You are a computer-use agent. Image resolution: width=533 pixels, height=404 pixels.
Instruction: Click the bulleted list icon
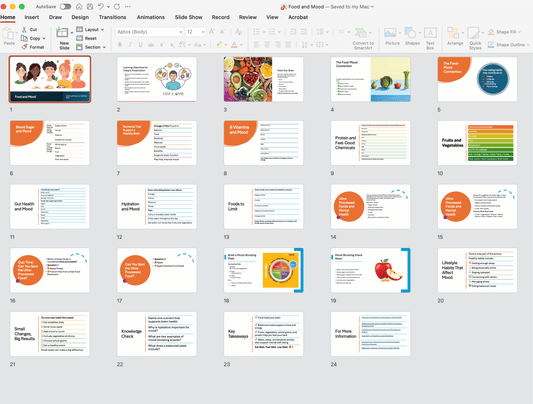(257, 32)
